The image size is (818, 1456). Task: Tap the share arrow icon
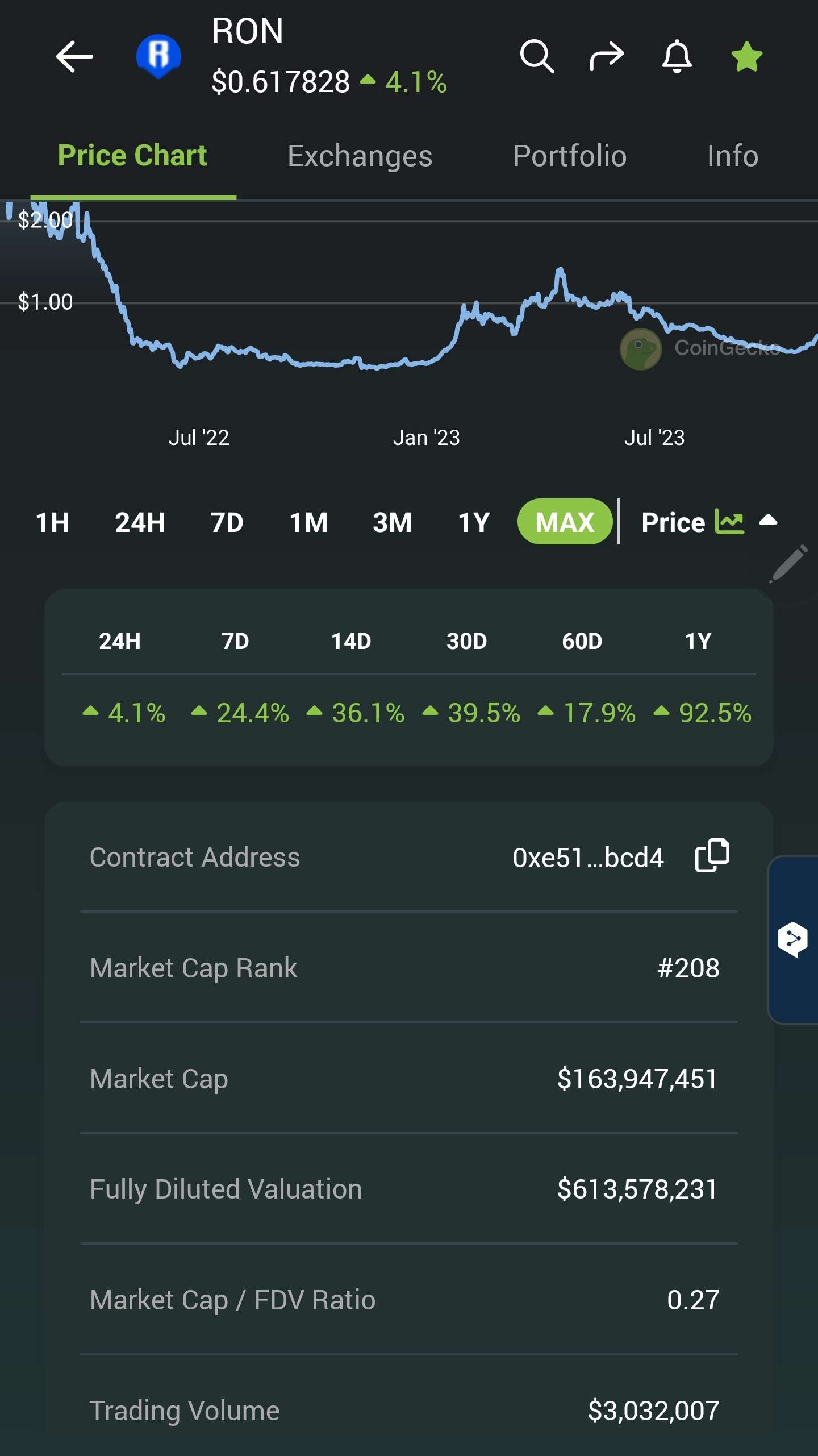pyautogui.click(x=607, y=56)
